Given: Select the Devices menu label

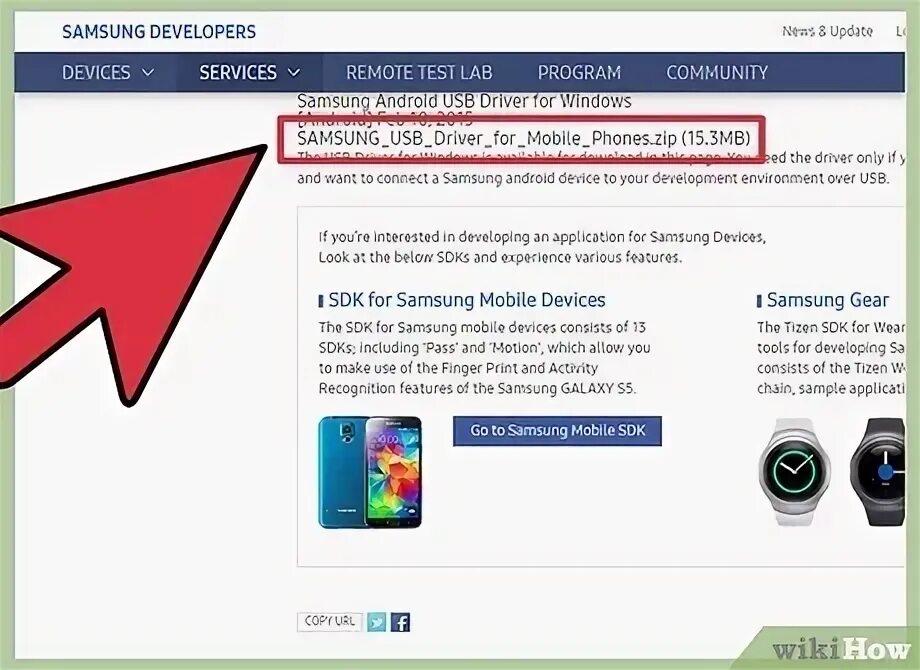Looking at the screenshot, I should [96, 73].
